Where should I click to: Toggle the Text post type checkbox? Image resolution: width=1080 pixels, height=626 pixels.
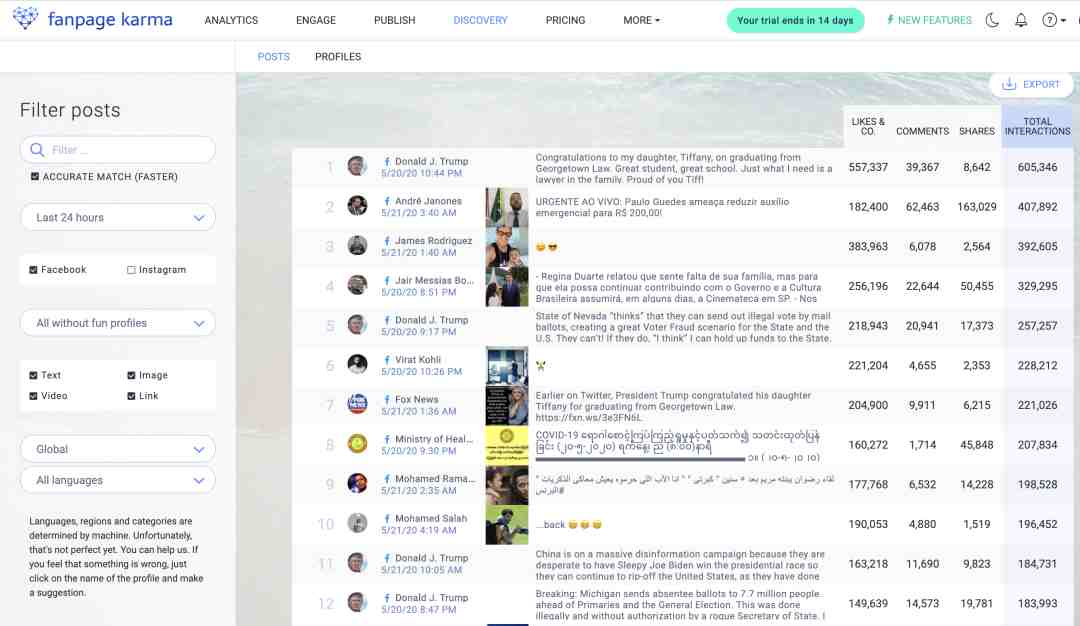[33, 375]
